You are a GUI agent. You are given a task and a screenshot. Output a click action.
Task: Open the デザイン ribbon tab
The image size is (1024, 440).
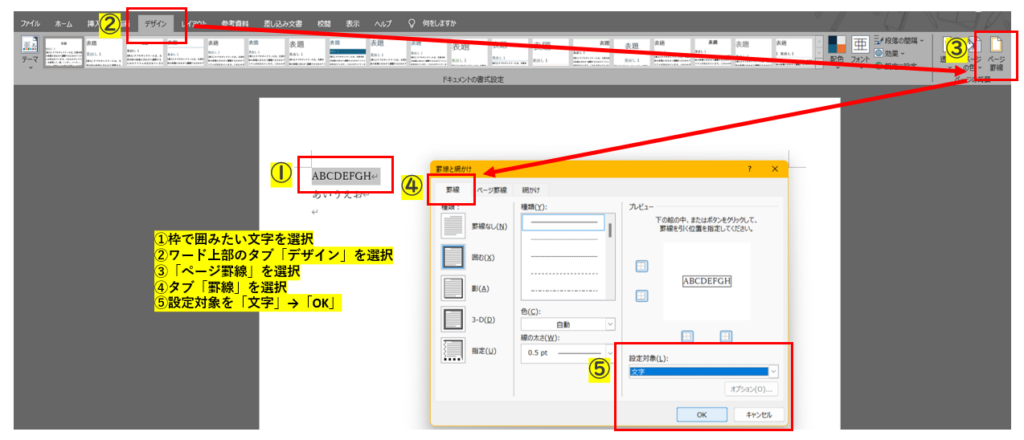click(155, 24)
